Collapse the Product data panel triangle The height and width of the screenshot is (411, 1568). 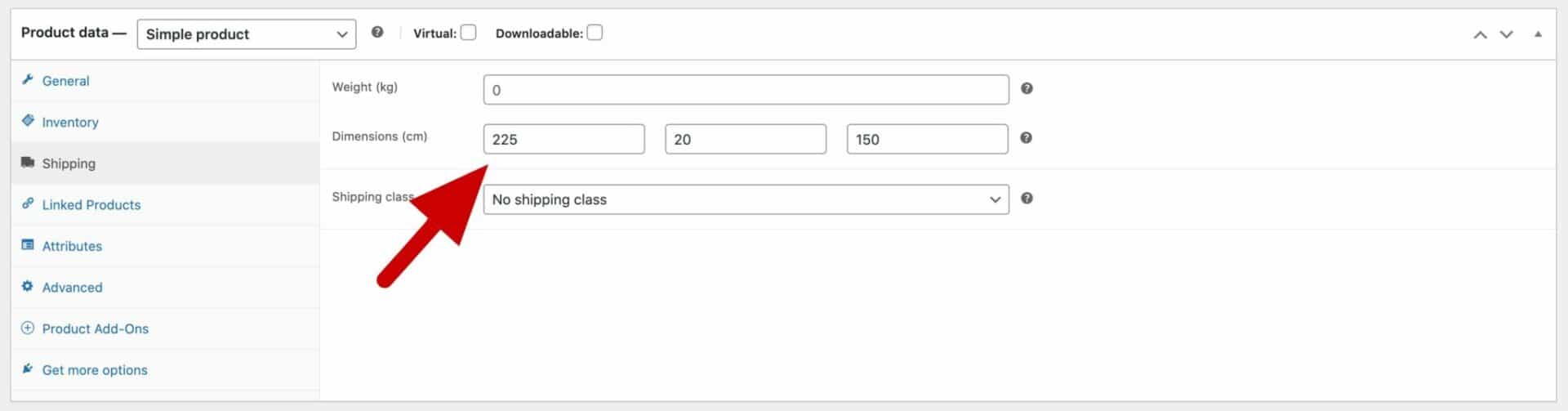pos(1538,34)
